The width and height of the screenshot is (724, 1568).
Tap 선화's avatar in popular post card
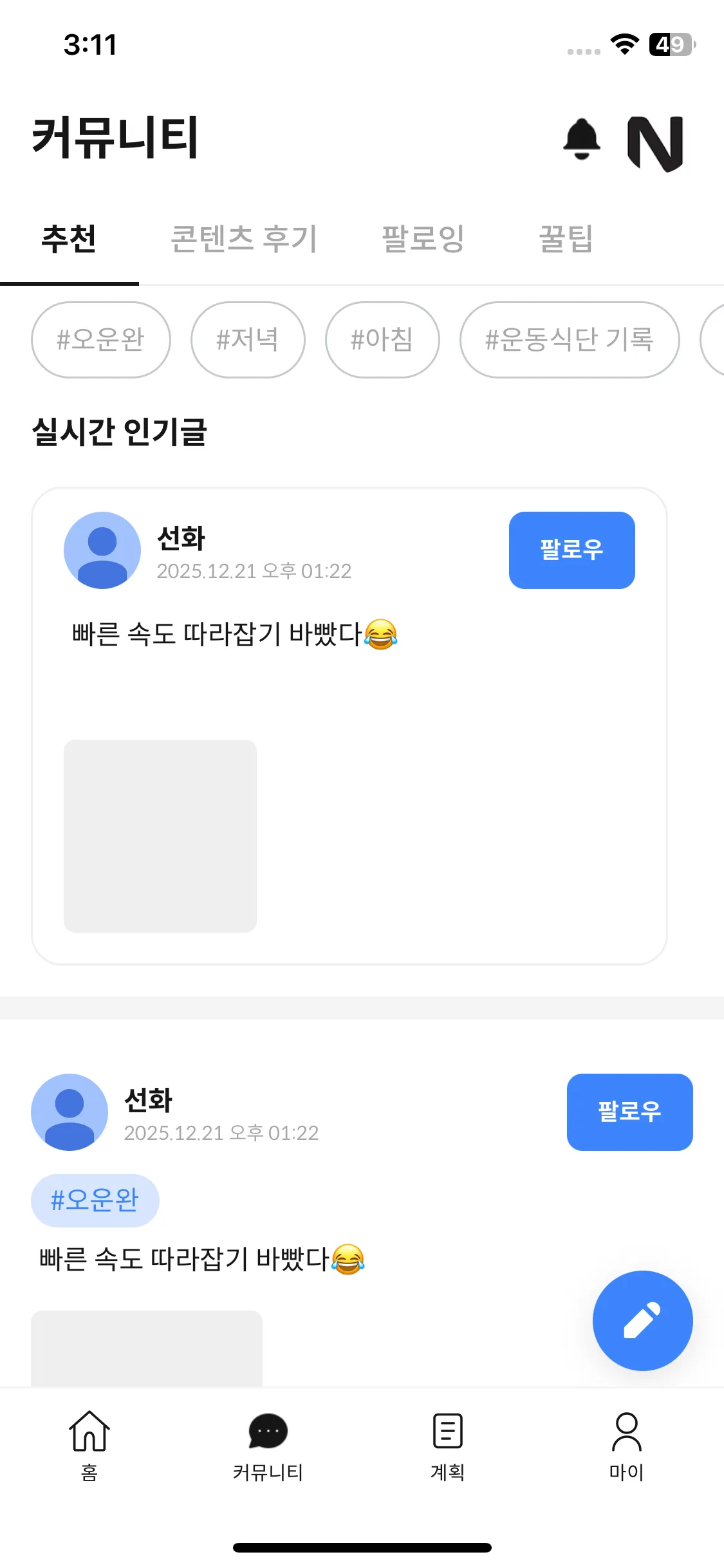[102, 550]
